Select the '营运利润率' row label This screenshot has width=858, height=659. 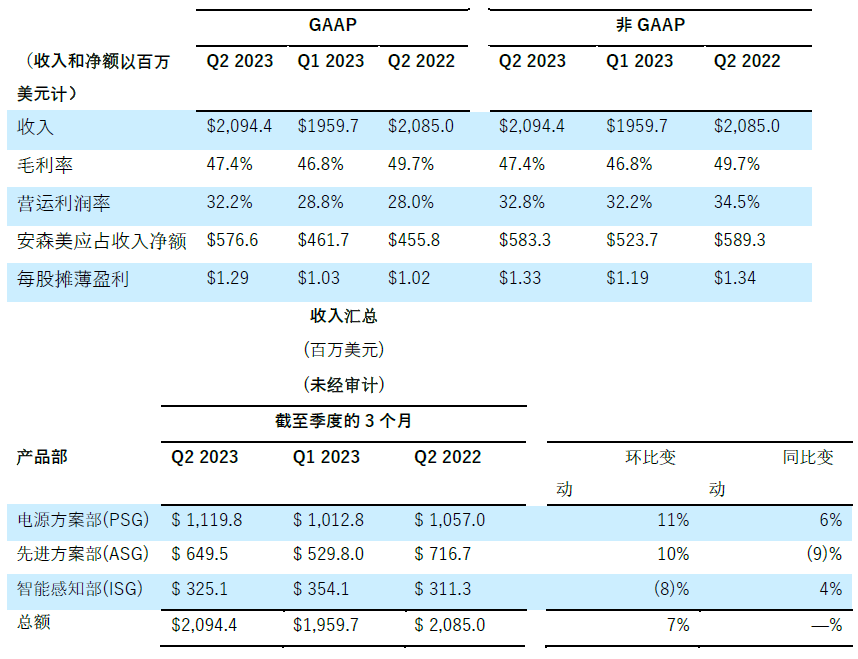(63, 203)
